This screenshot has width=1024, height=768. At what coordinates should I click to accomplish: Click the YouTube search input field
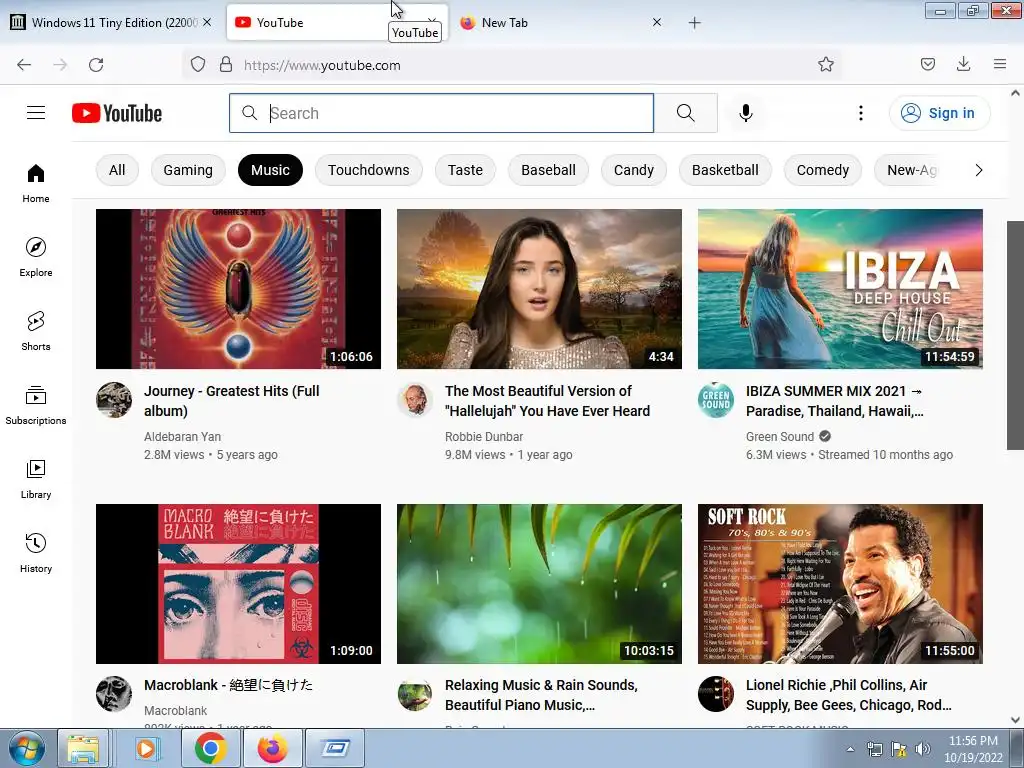tap(441, 113)
